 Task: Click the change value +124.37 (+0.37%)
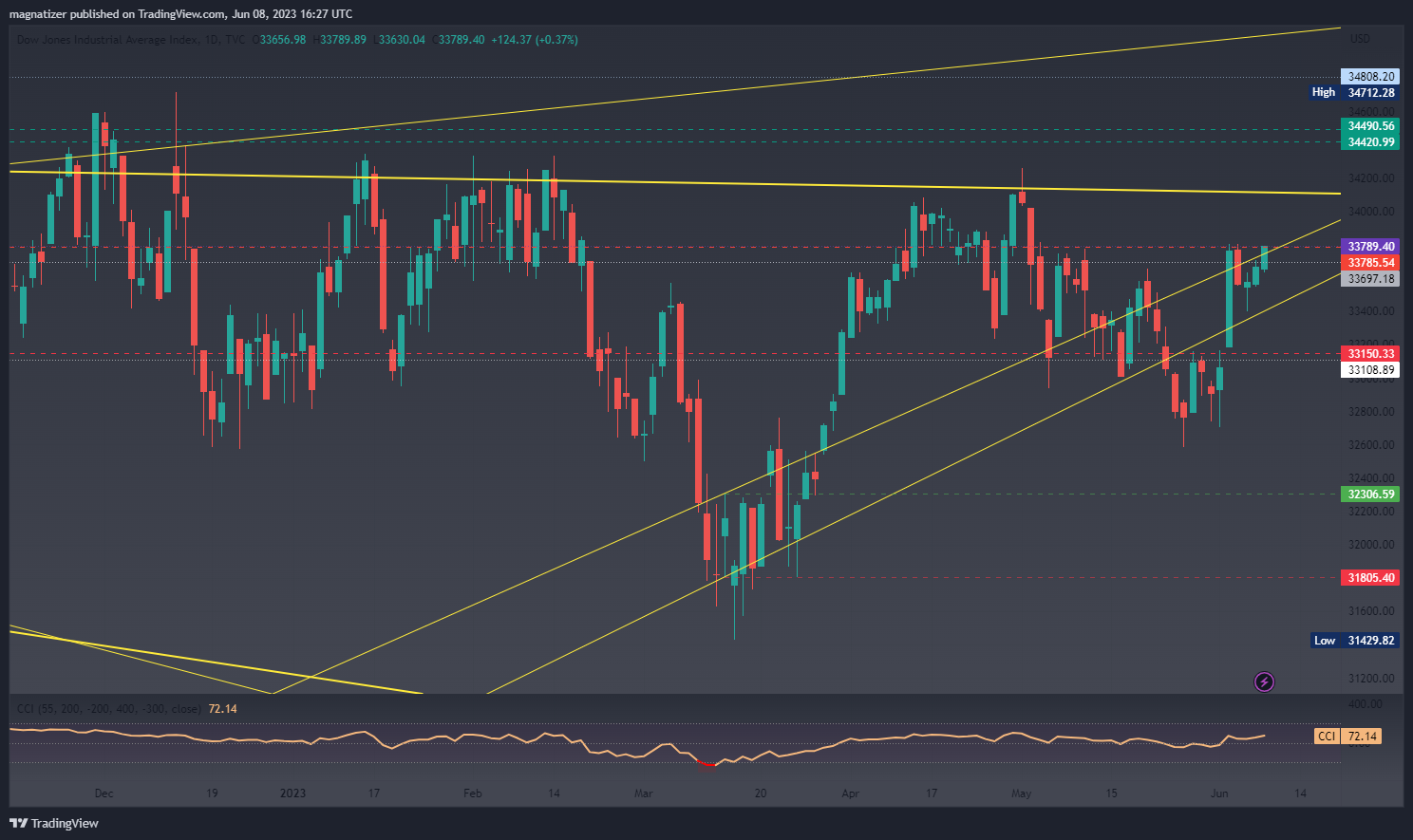pos(535,40)
